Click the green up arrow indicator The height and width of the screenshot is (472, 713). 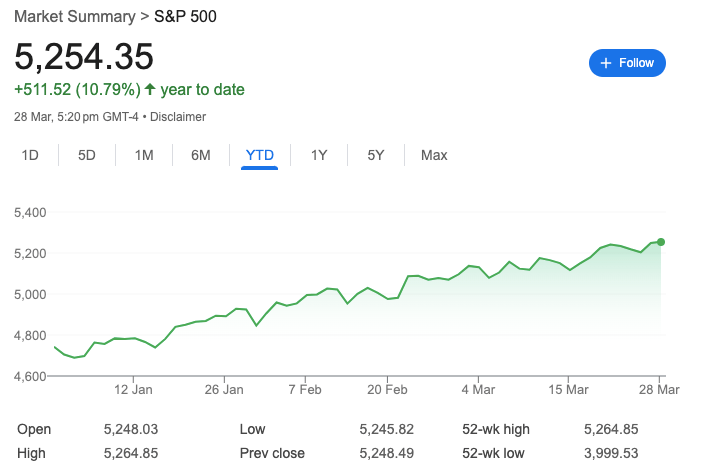tap(150, 90)
